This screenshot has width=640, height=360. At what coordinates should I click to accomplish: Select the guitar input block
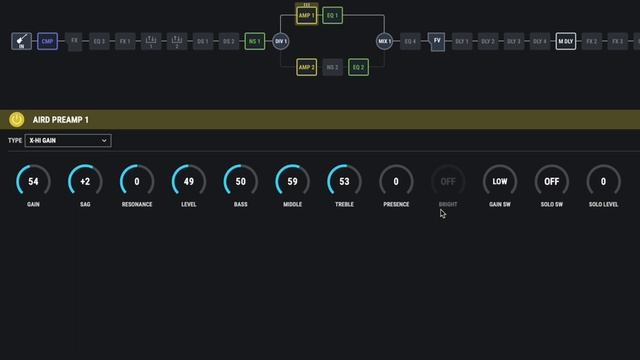(x=21, y=41)
